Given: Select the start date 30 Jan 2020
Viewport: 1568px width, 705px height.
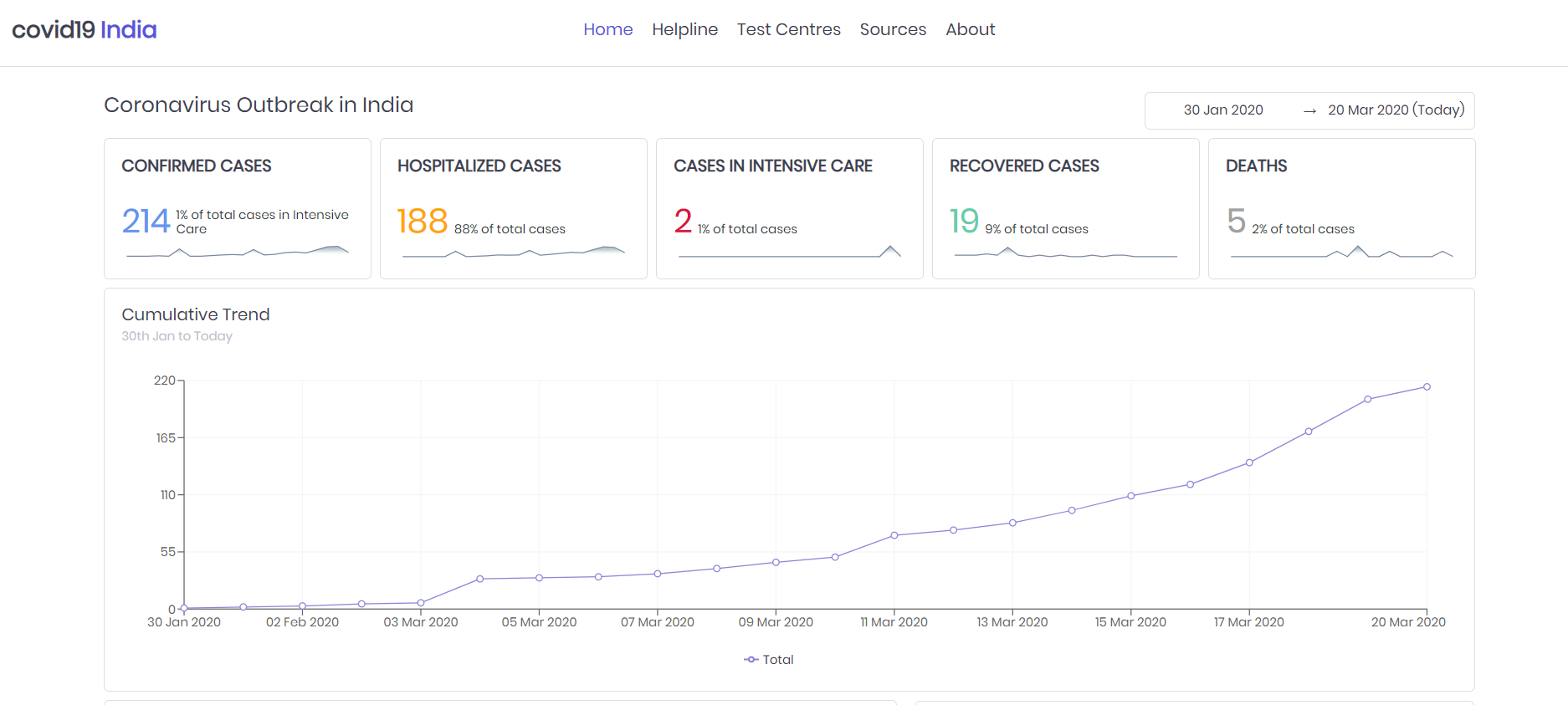Looking at the screenshot, I should click(x=1223, y=110).
